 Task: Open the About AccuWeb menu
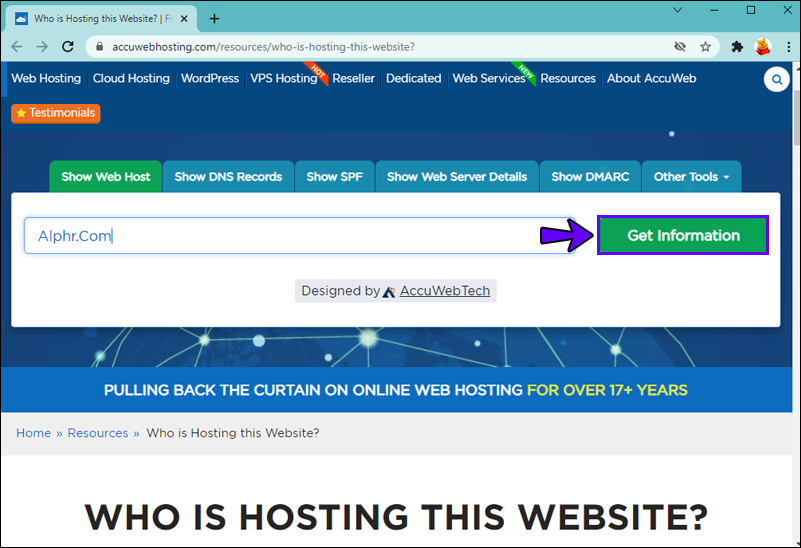click(651, 79)
